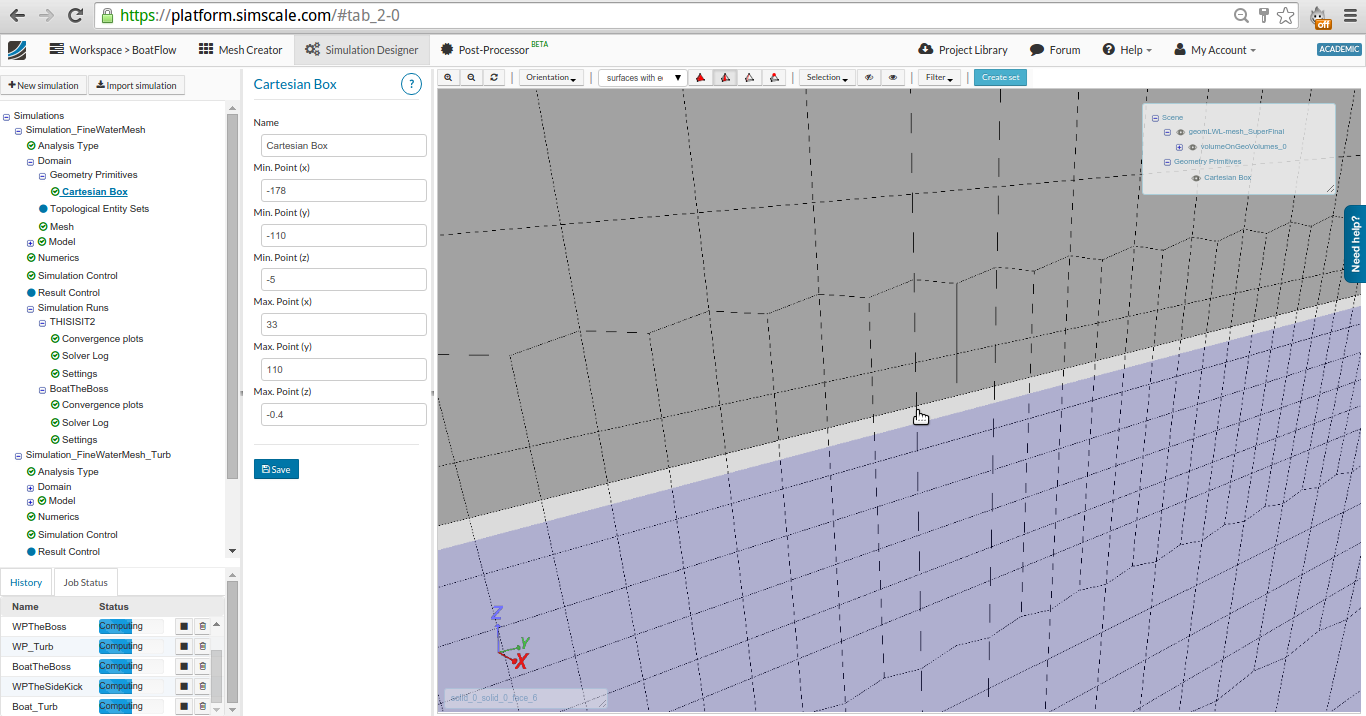Select the wireframe render mode icon
Image resolution: width=1366 pixels, height=716 pixels.
pyautogui.click(x=749, y=78)
